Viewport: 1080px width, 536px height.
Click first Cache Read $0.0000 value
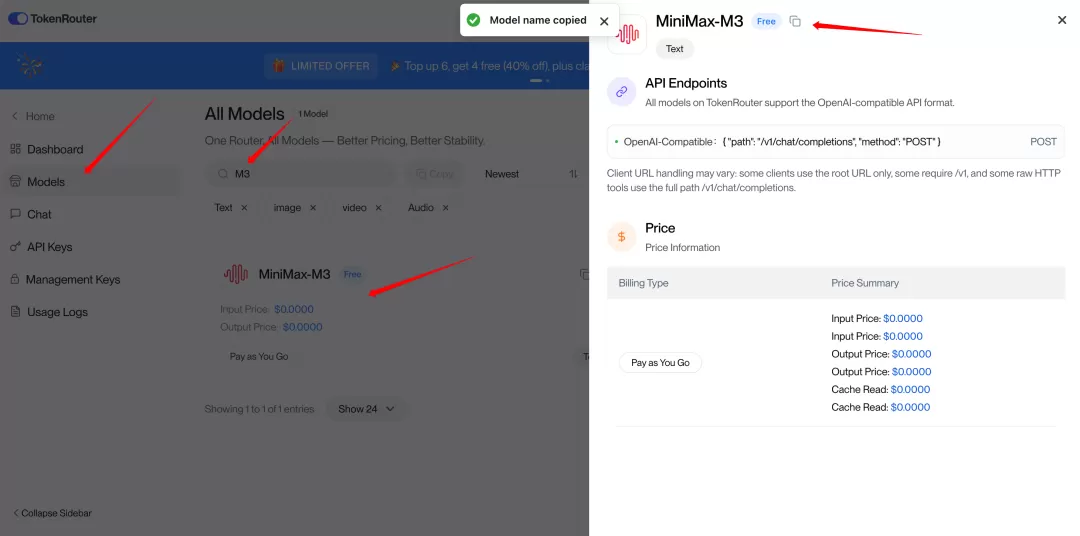[x=911, y=390]
